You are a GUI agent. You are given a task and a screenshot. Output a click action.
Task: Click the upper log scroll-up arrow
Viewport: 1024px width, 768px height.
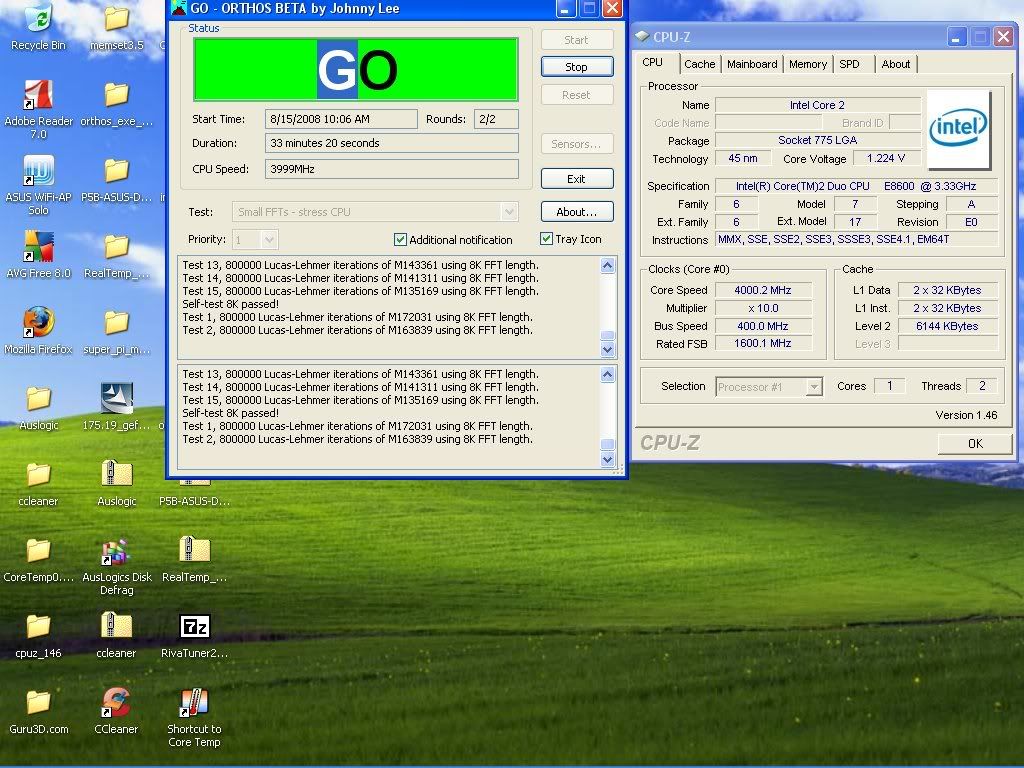(607, 265)
